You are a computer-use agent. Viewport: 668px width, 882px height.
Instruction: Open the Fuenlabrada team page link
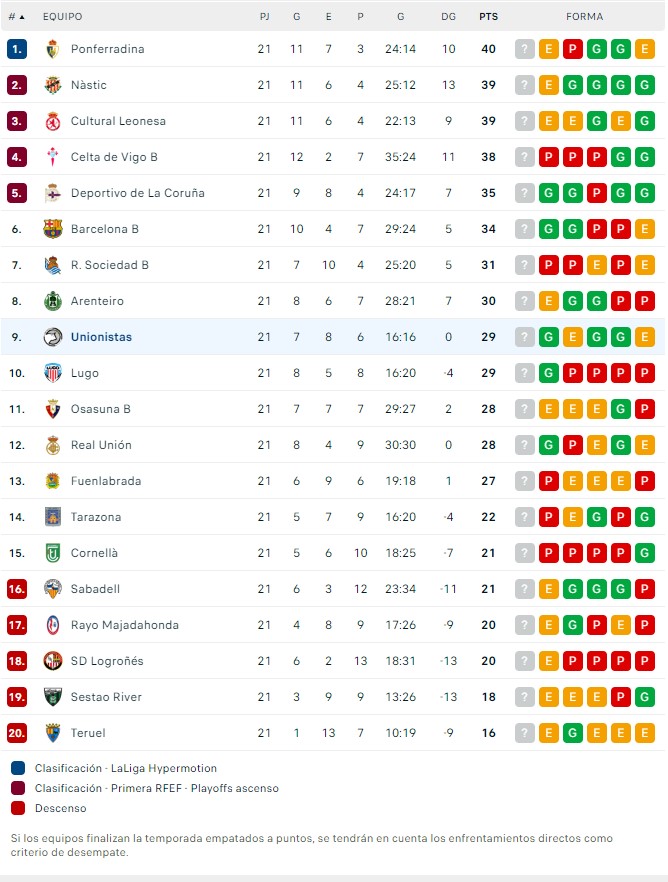click(x=106, y=481)
